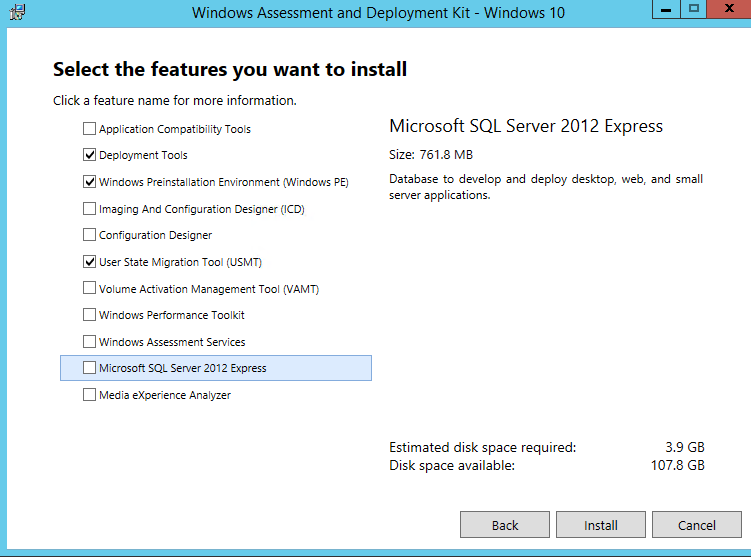Show info for Deployment Tools label
Screen dimensions: 751x558
coord(143,155)
